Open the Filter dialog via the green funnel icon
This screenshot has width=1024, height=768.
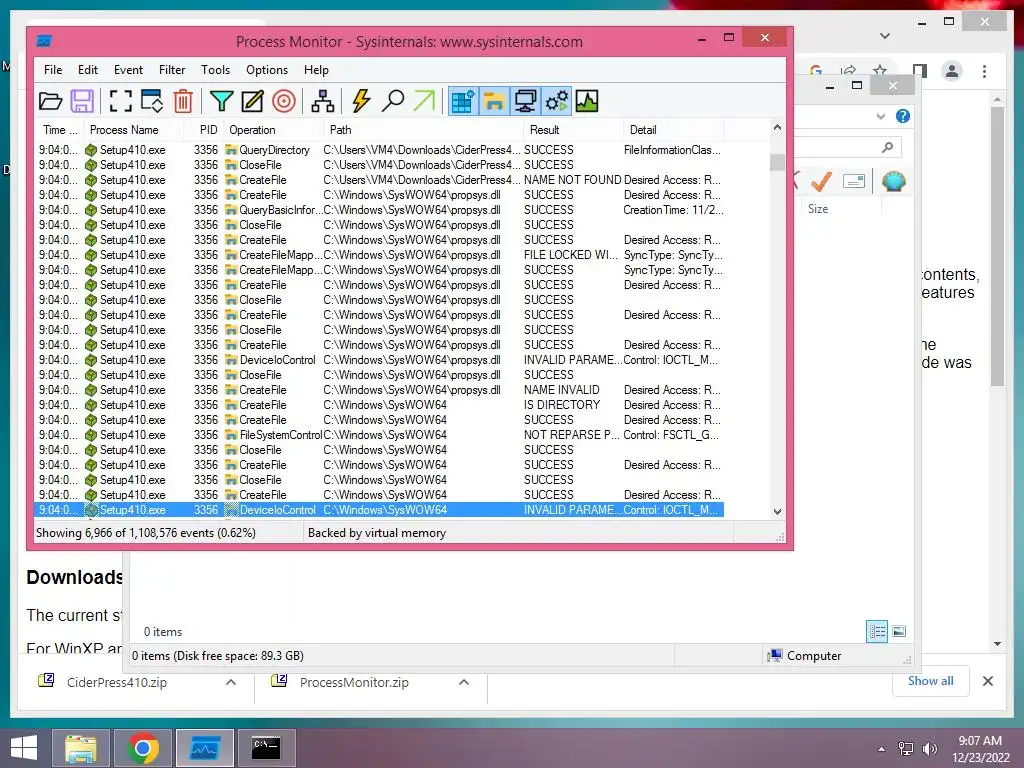[221, 101]
